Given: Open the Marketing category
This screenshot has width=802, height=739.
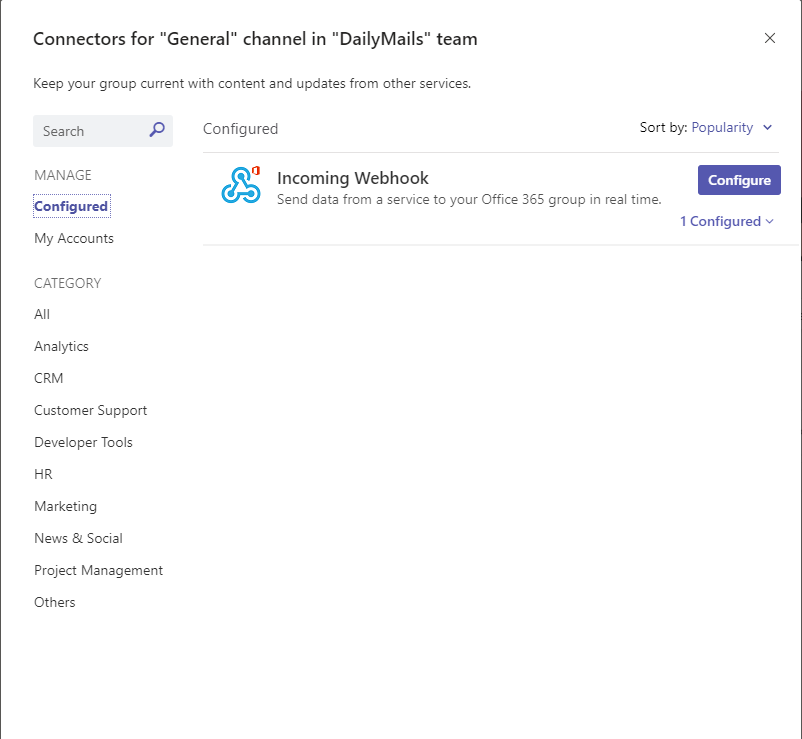Looking at the screenshot, I should pyautogui.click(x=65, y=506).
